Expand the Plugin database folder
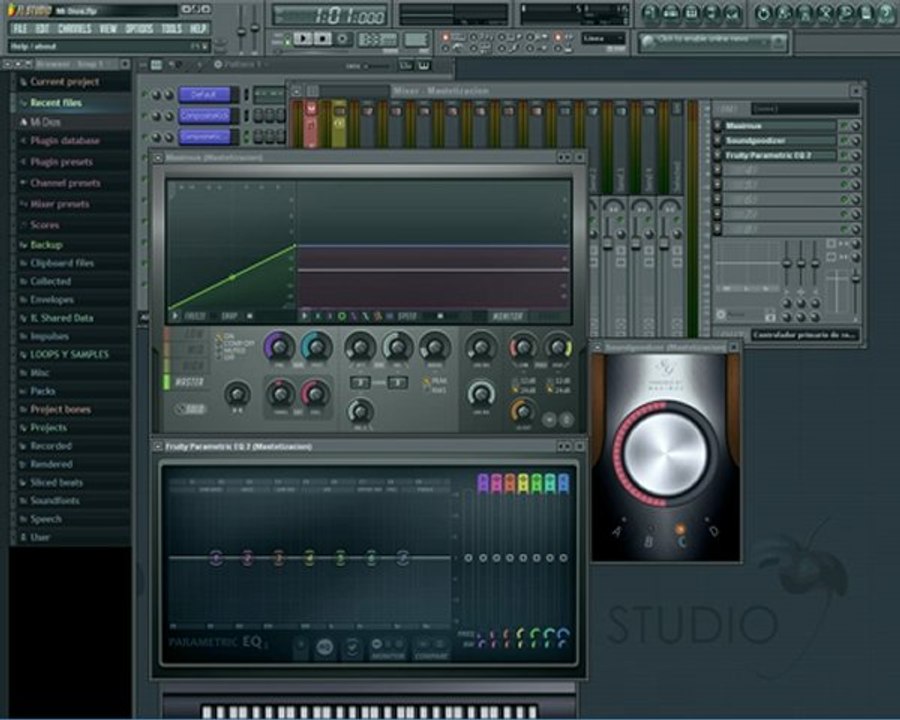The image size is (900, 720). pyautogui.click(x=65, y=141)
